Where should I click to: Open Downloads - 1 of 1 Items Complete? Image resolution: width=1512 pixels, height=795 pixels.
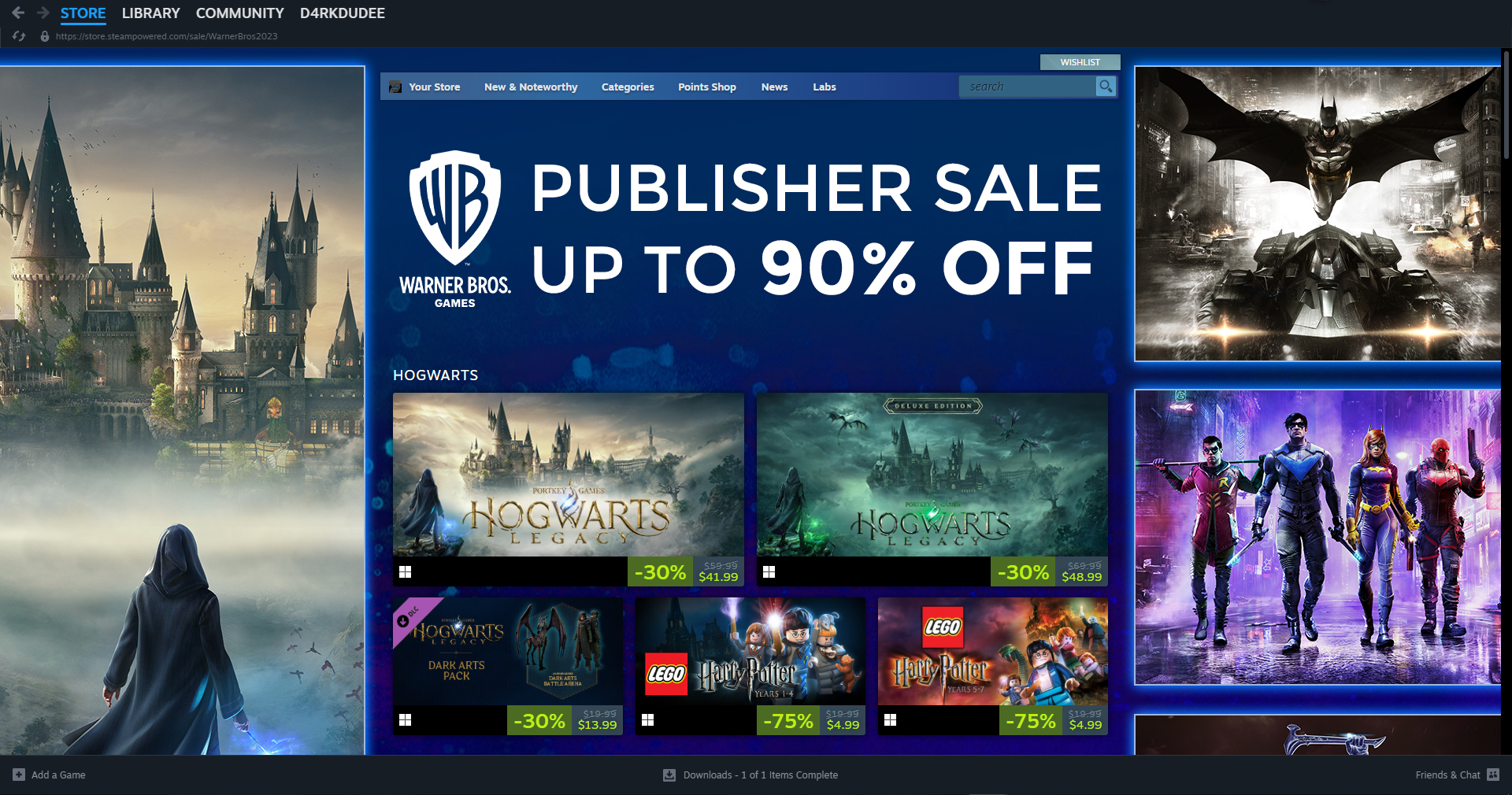(x=761, y=775)
